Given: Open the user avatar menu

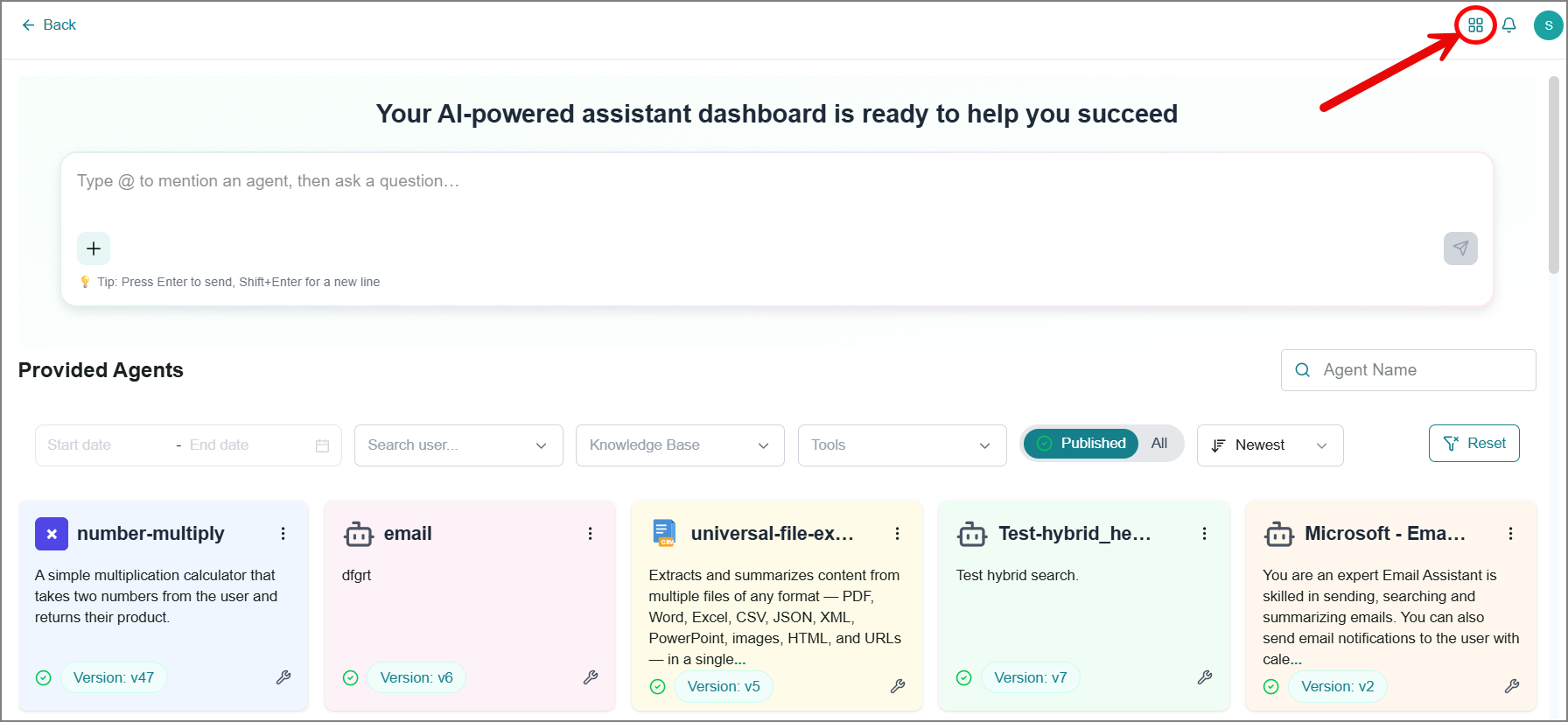Looking at the screenshot, I should [1549, 25].
